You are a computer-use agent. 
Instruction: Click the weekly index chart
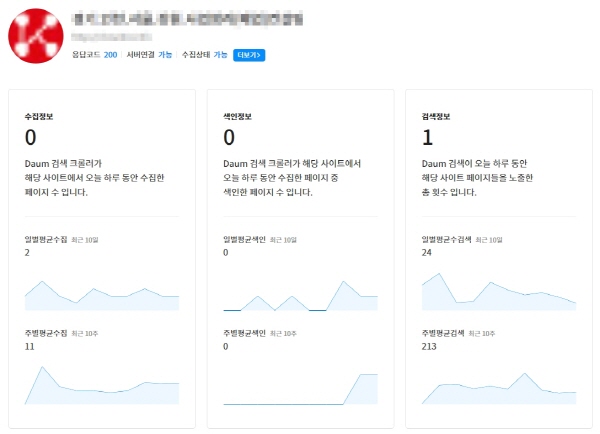300,389
